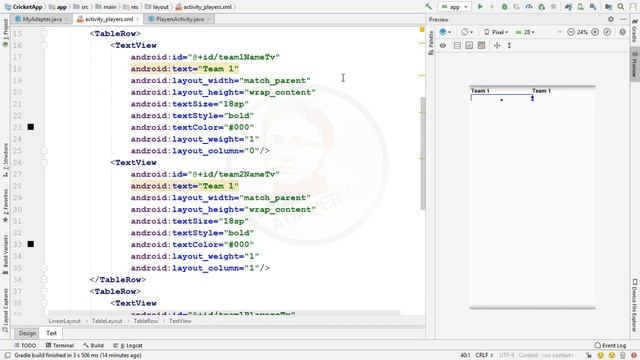Click the Attach Debugger to process icon
Viewport: 640px width, 360px height.
pos(542,7)
